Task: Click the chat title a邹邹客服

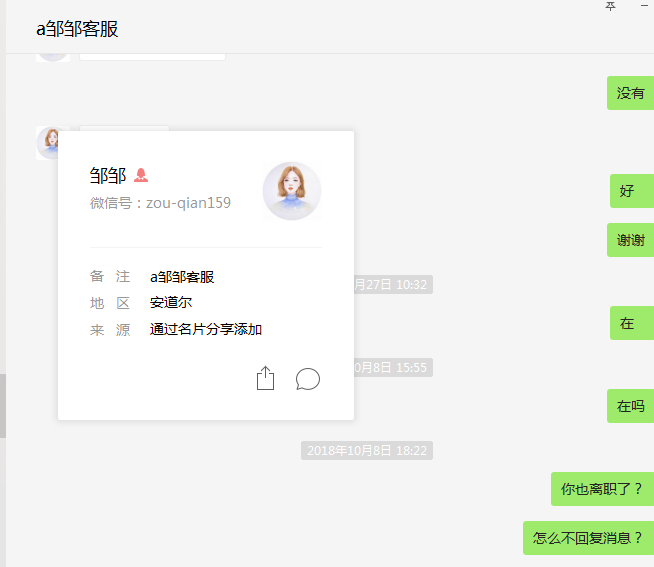Action: tap(77, 29)
